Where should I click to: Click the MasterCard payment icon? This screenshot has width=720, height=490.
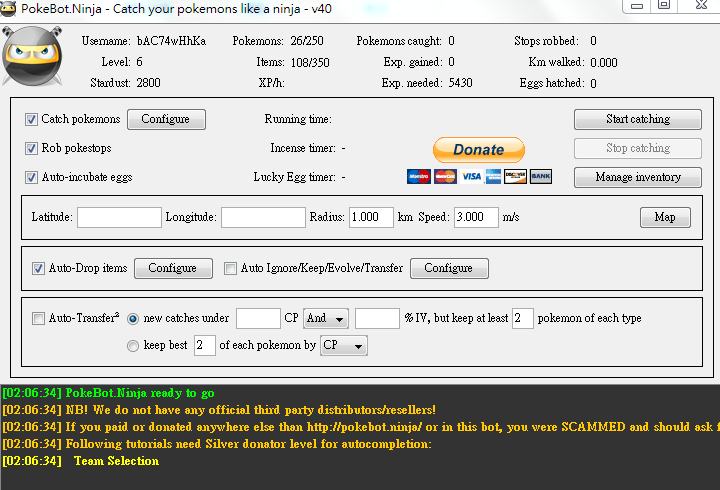coord(445,177)
